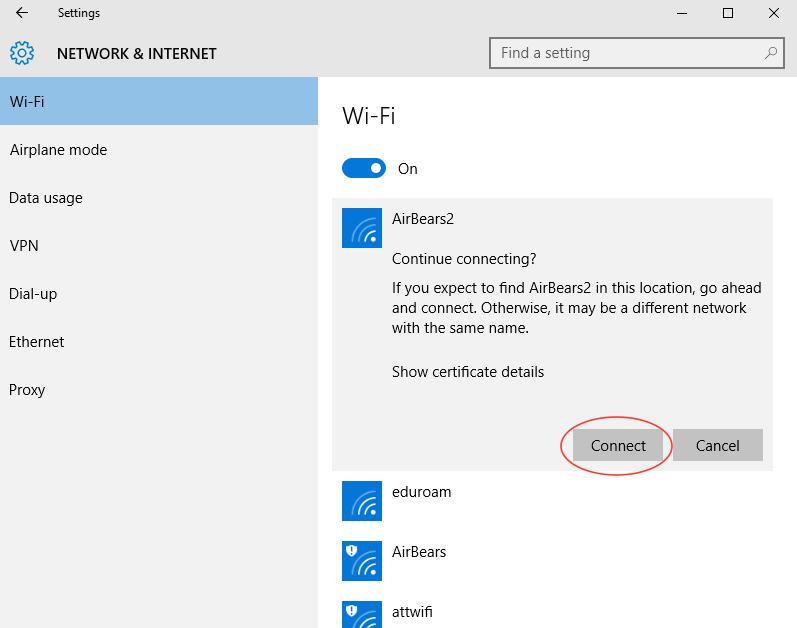
Task: Click the Settings gear icon
Action: point(22,53)
